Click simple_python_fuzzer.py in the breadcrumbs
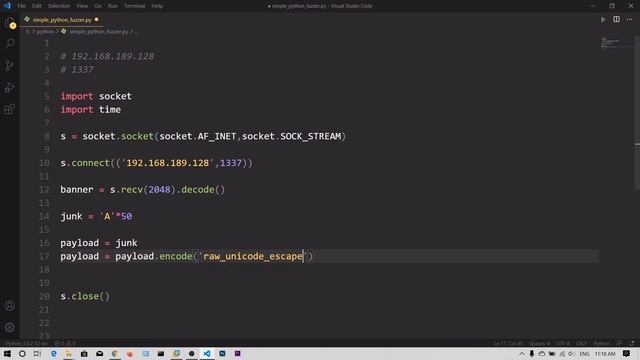Image resolution: width=640 pixels, height=360 pixels. click(98, 31)
